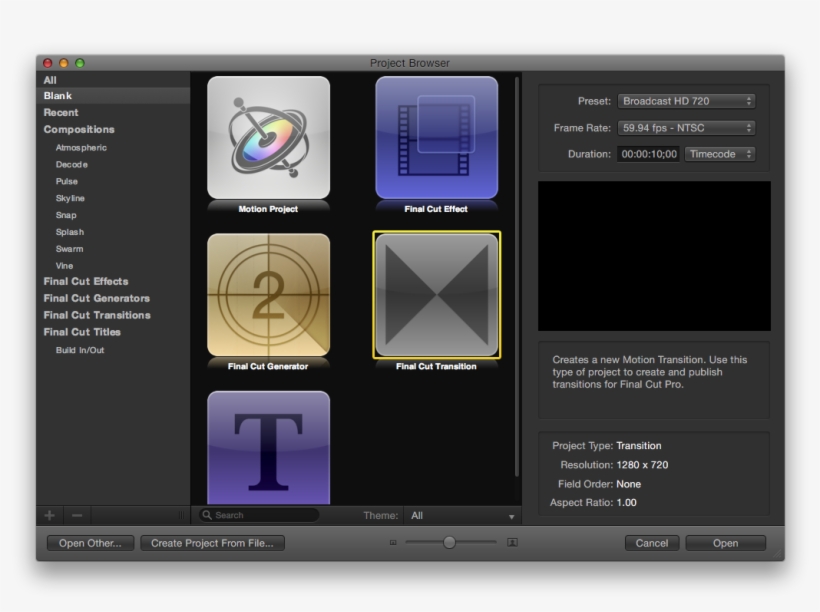Select the Final Cut Effect icon
Image resolution: width=820 pixels, height=612 pixels.
point(436,138)
